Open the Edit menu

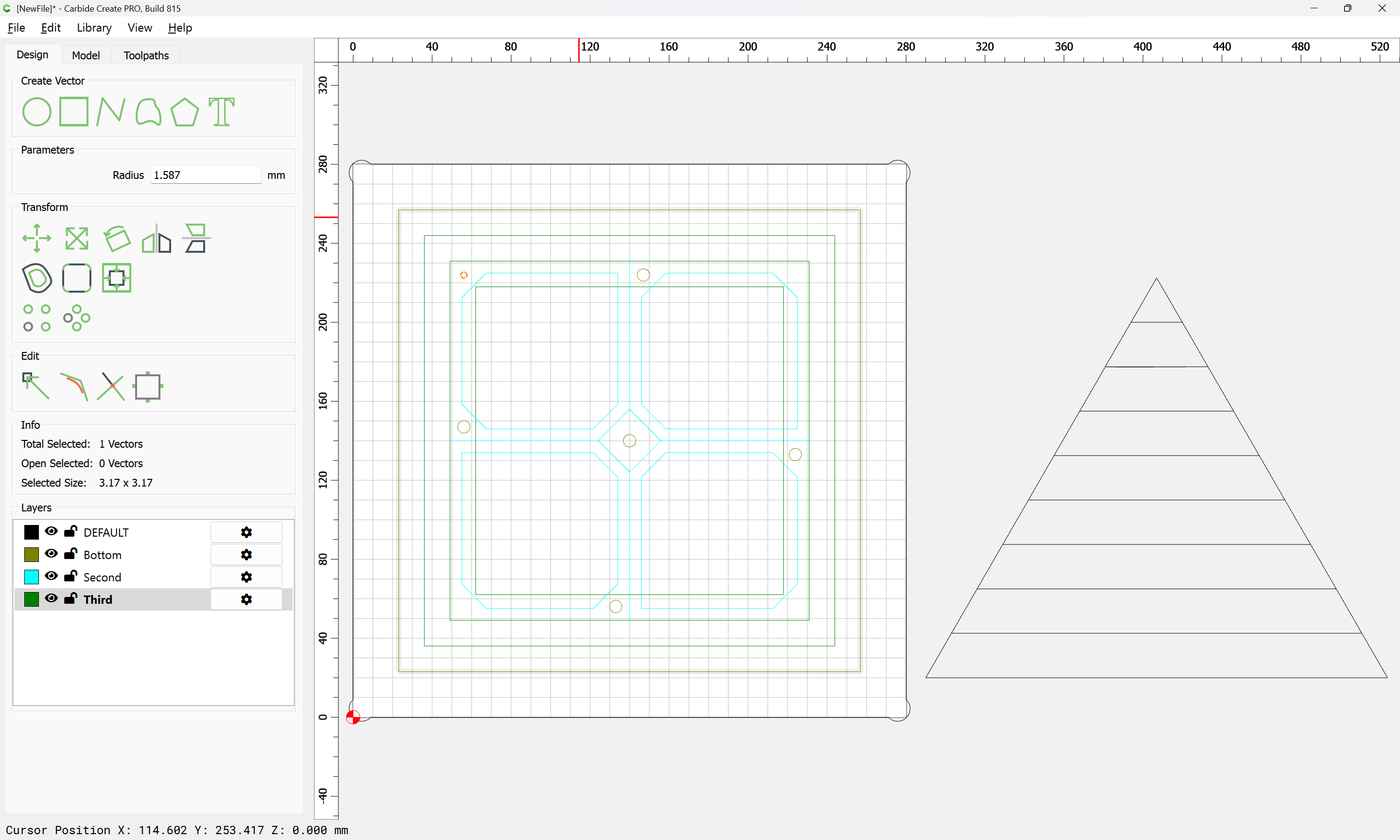[x=51, y=28]
